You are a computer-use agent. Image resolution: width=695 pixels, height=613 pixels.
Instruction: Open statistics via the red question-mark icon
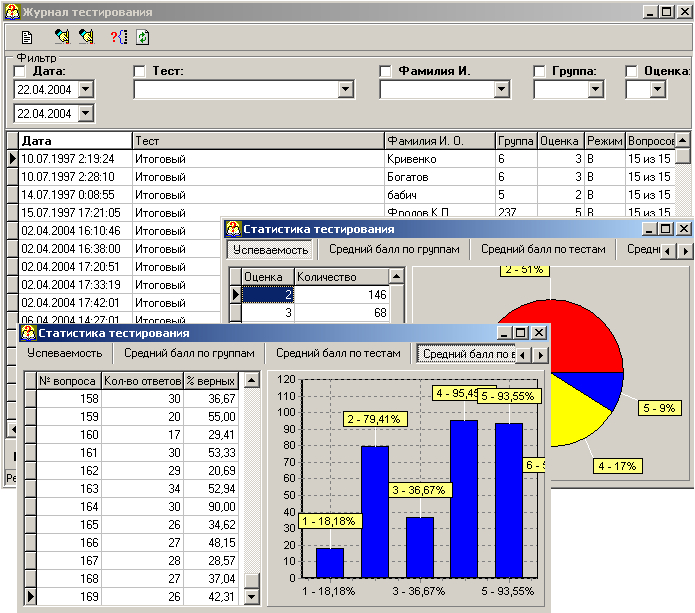pos(118,37)
